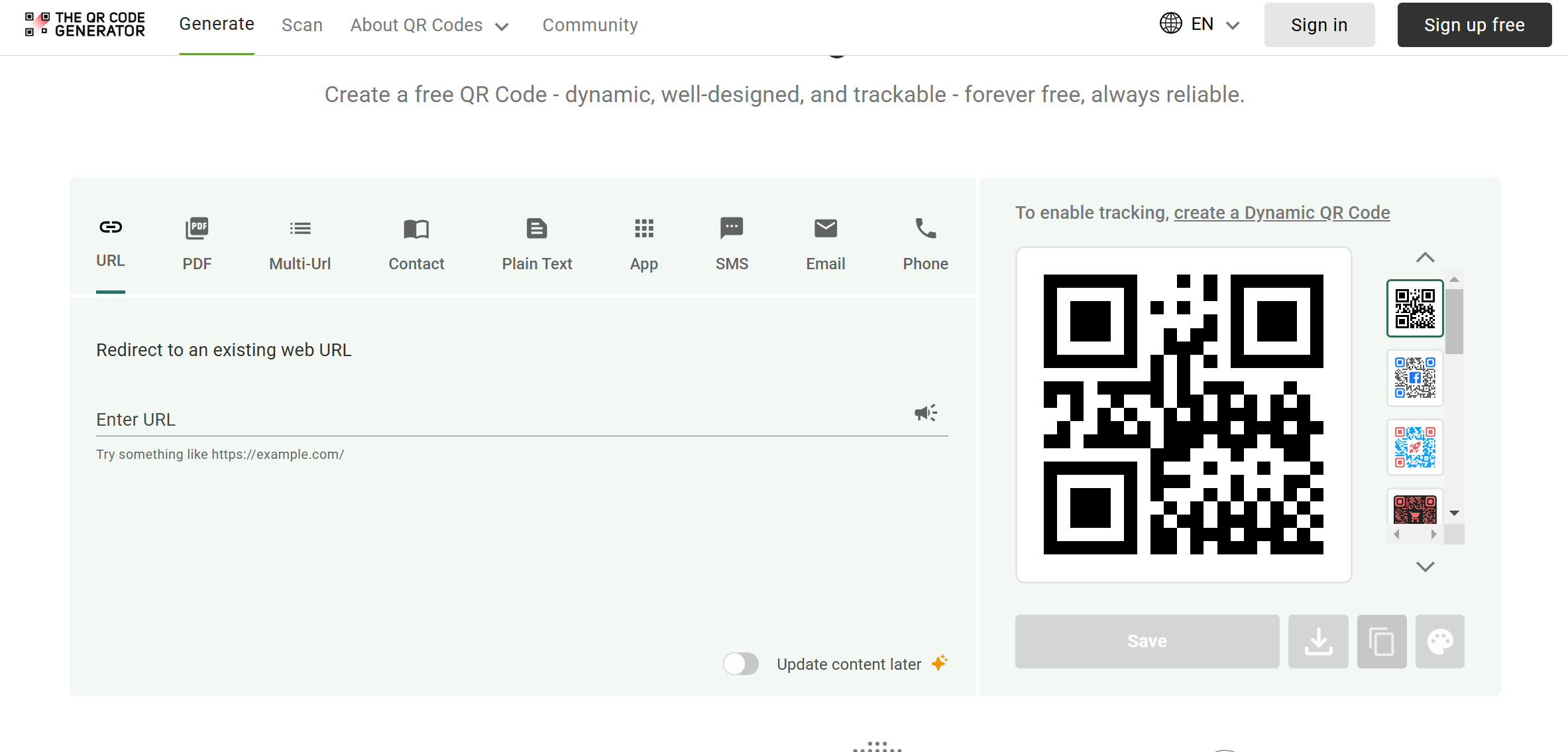Select the SMS chat bubble icon
Screen dimensions: 1568x752
click(x=732, y=229)
